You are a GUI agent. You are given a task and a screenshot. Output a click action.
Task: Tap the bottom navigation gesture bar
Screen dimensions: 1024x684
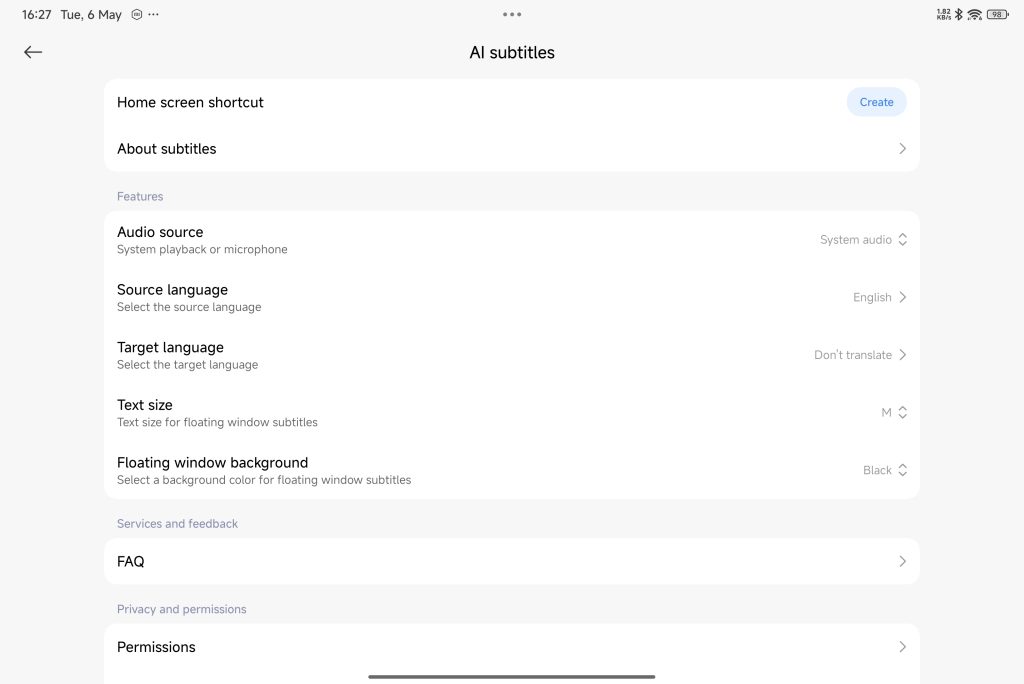click(511, 677)
